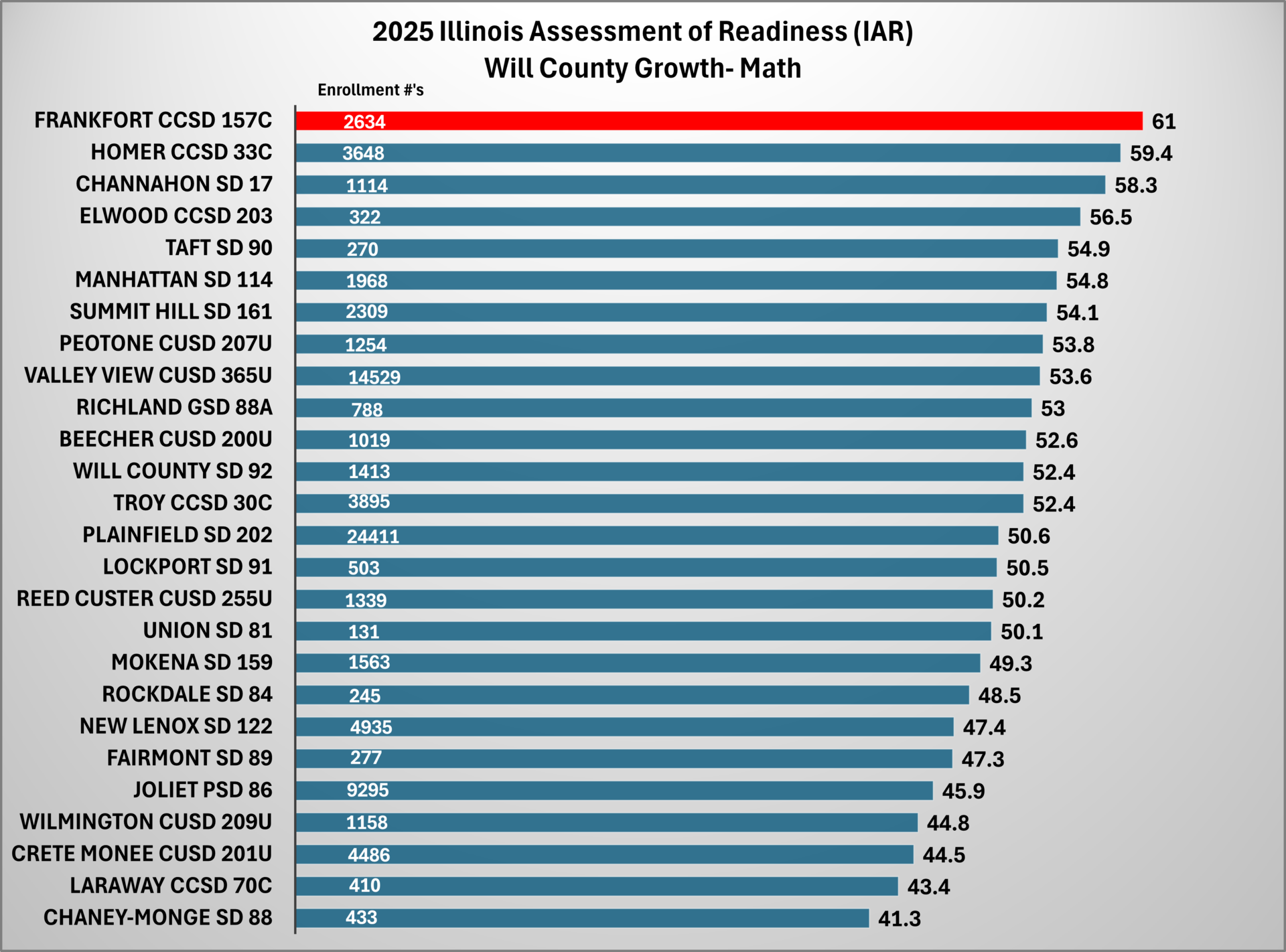The height and width of the screenshot is (952, 1286).
Task: Click the 'CRETE MONEE CUSD 201U' label
Action: pyautogui.click(x=142, y=854)
